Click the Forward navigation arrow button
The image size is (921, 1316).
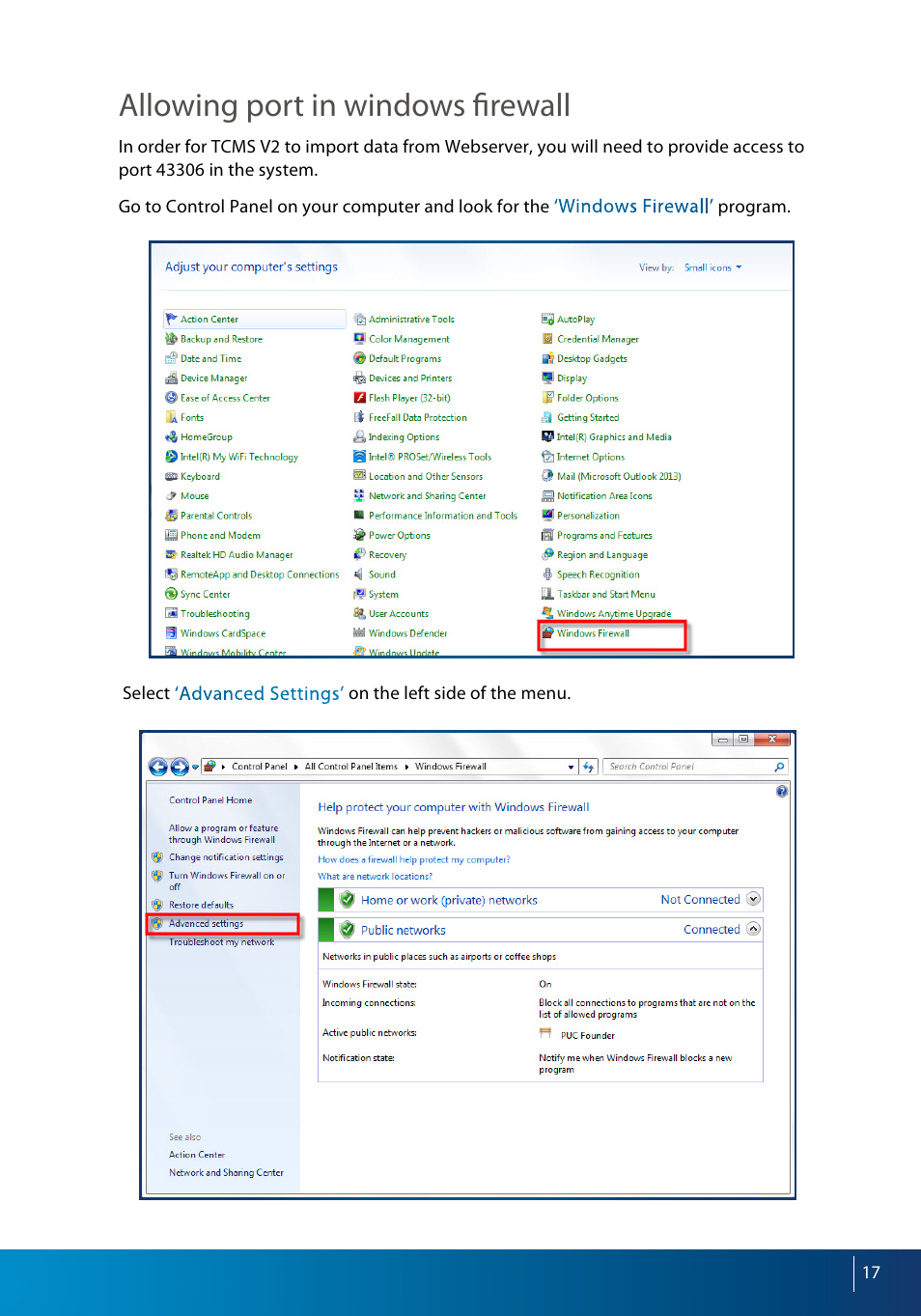point(180,767)
